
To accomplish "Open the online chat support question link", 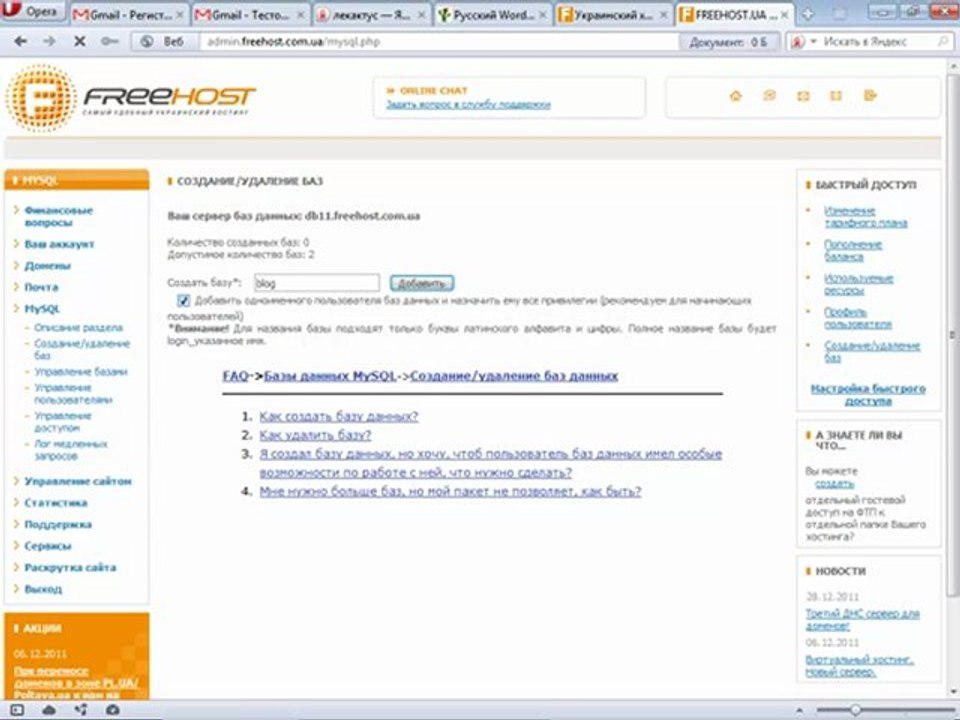I will point(468,105).
